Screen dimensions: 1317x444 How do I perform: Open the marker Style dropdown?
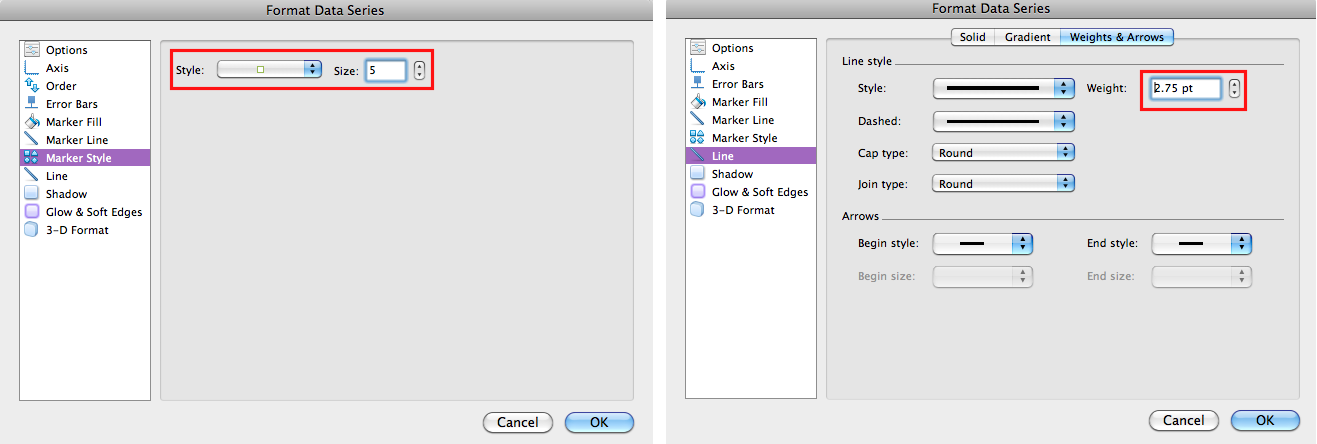pos(269,70)
